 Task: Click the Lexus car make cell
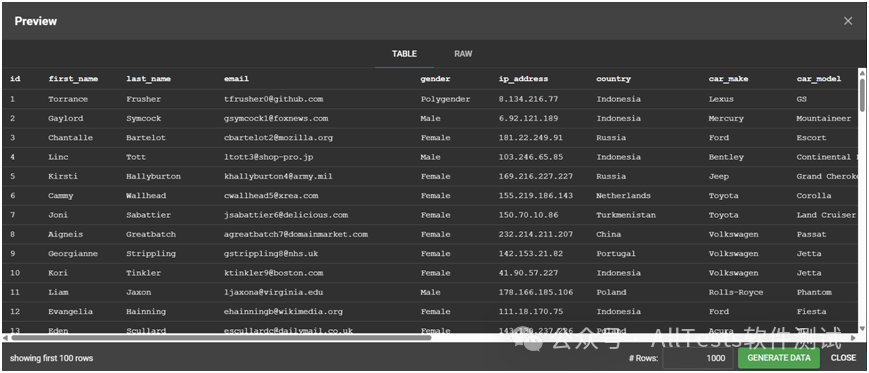pos(721,99)
